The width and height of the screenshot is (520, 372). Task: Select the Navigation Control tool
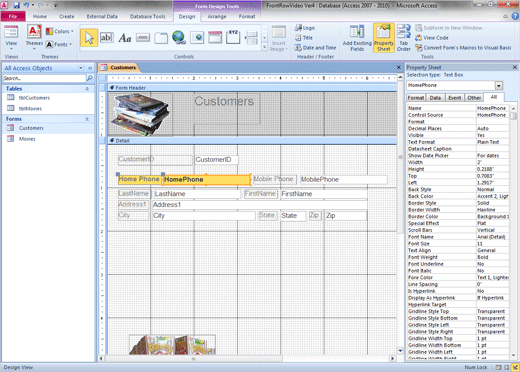pos(215,37)
